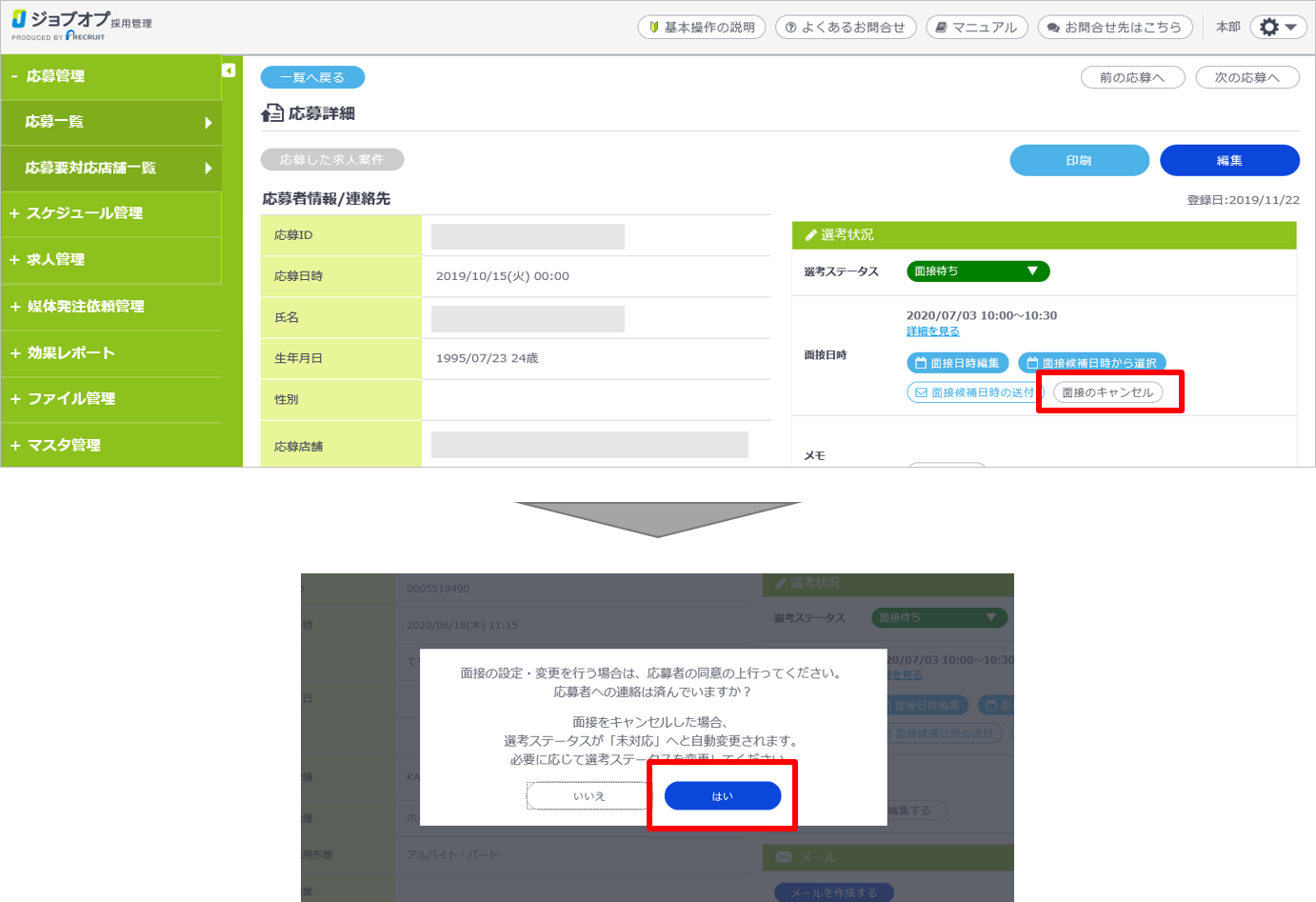Click the ジョブオプ logo
The height and width of the screenshot is (902, 1316).
[81, 25]
